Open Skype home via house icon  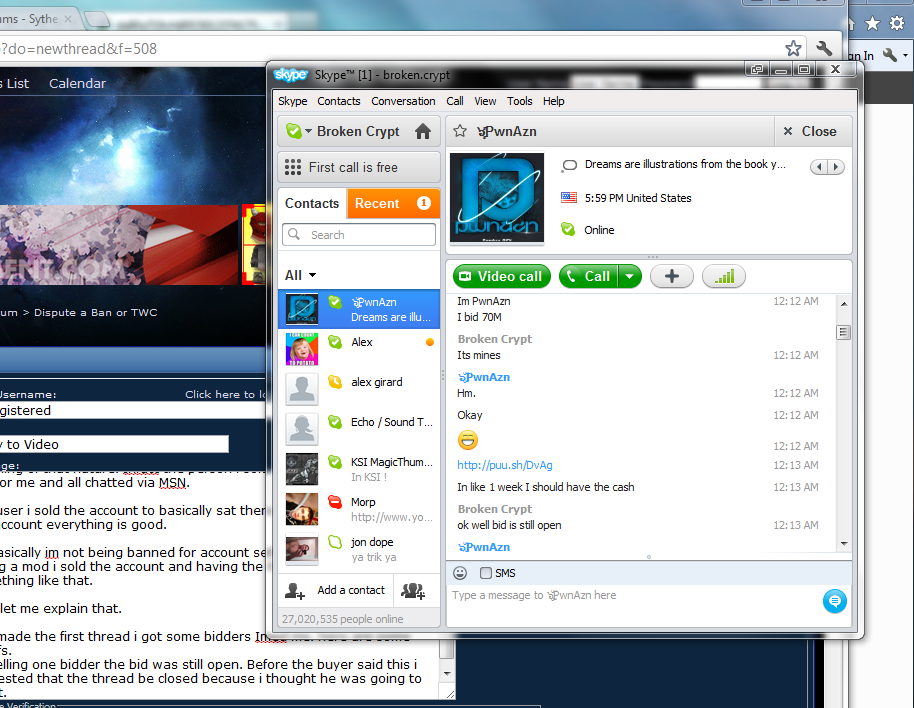(423, 132)
